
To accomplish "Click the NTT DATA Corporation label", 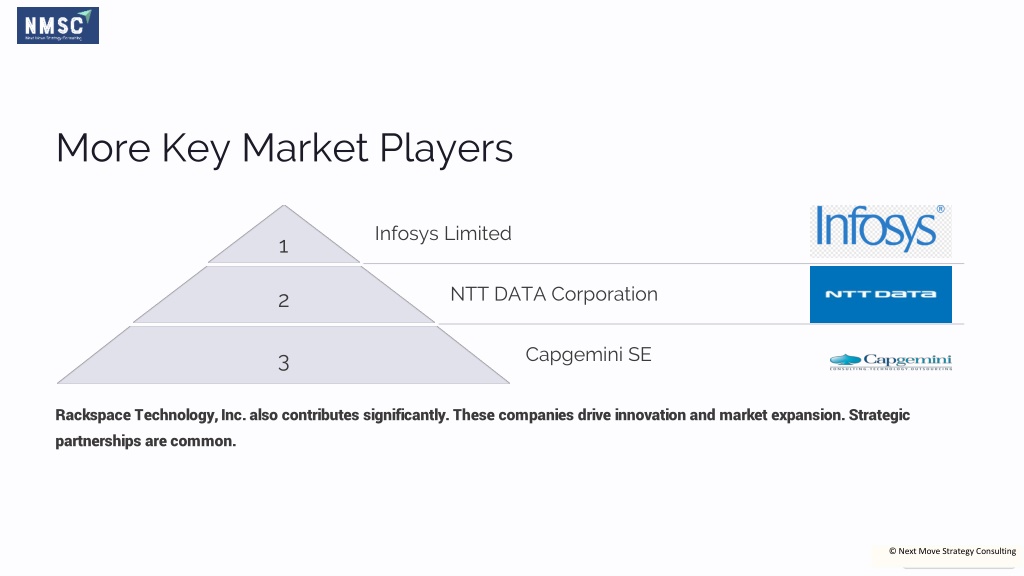I will pyautogui.click(x=554, y=294).
